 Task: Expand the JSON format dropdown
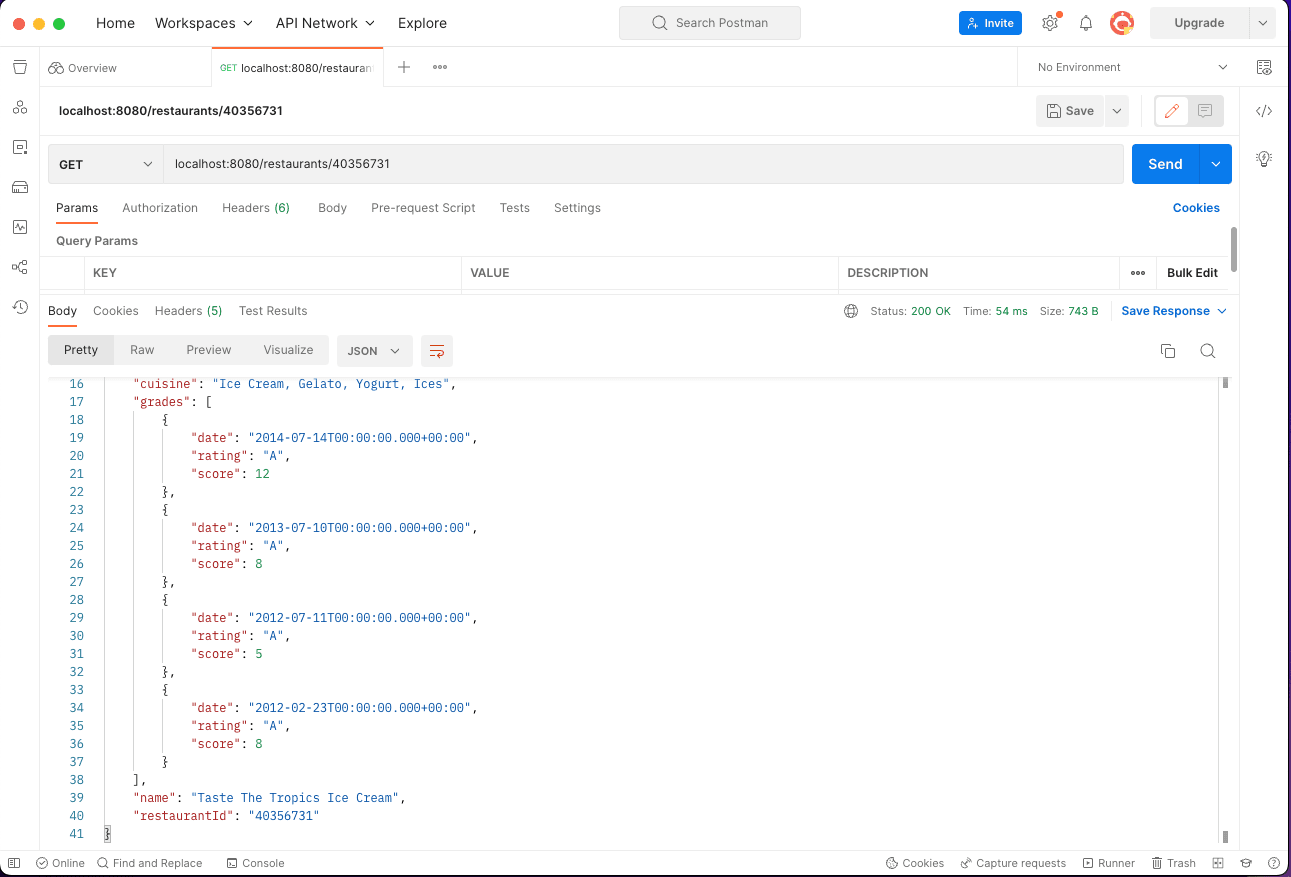pyautogui.click(x=374, y=351)
